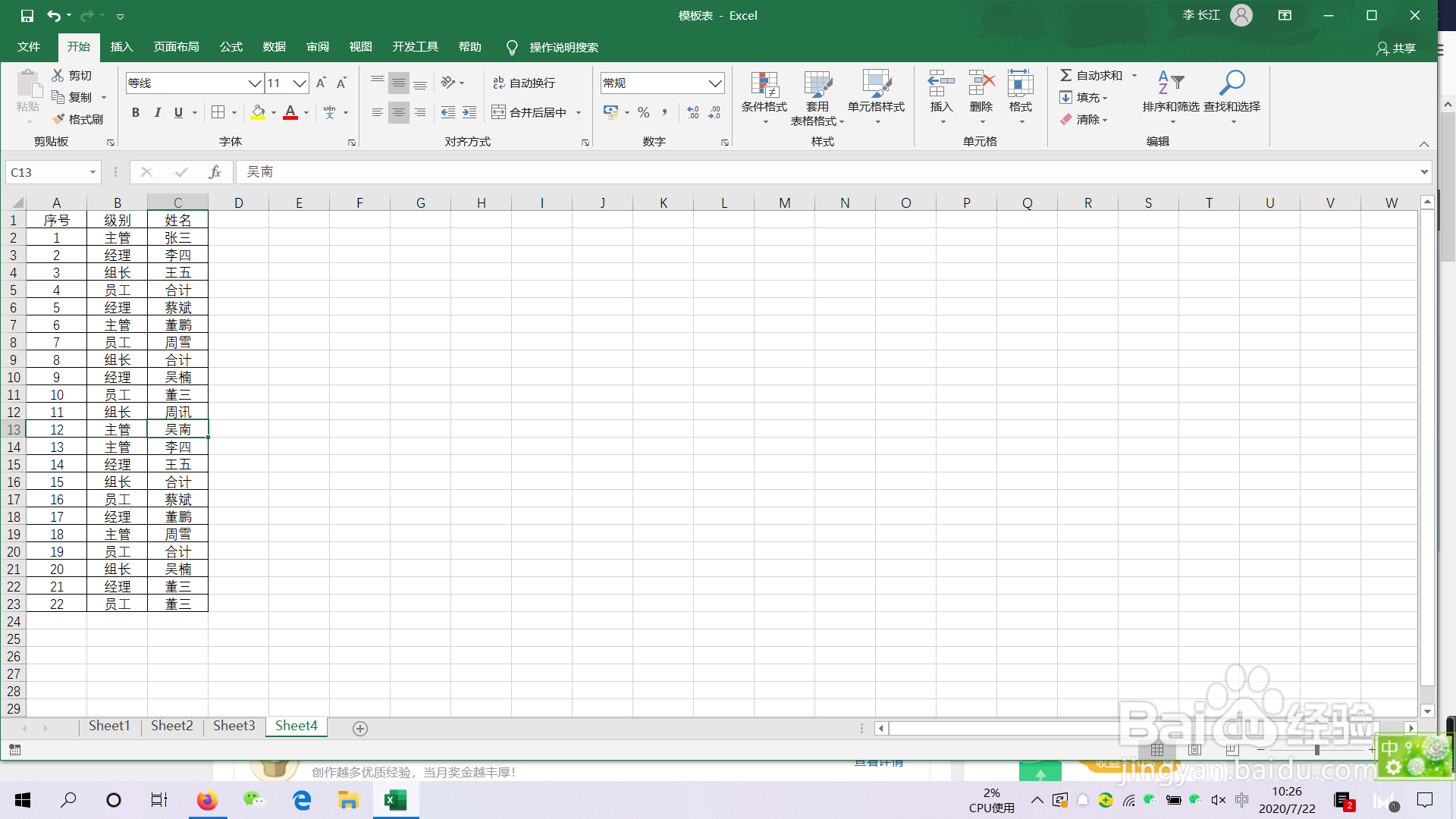Click the font color red A swatch
1456x819 pixels.
[x=290, y=112]
